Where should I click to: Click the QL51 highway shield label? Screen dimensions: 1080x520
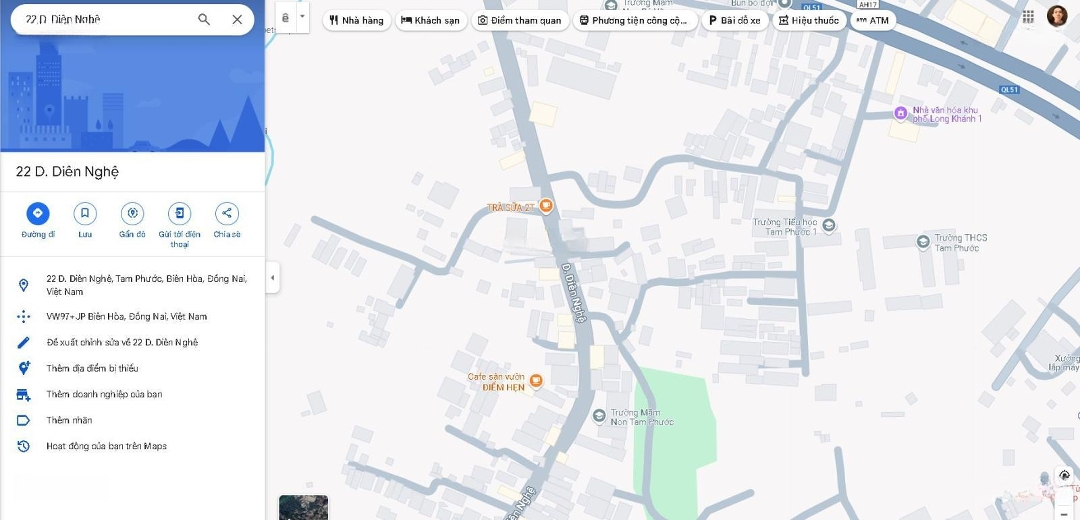point(1009,90)
